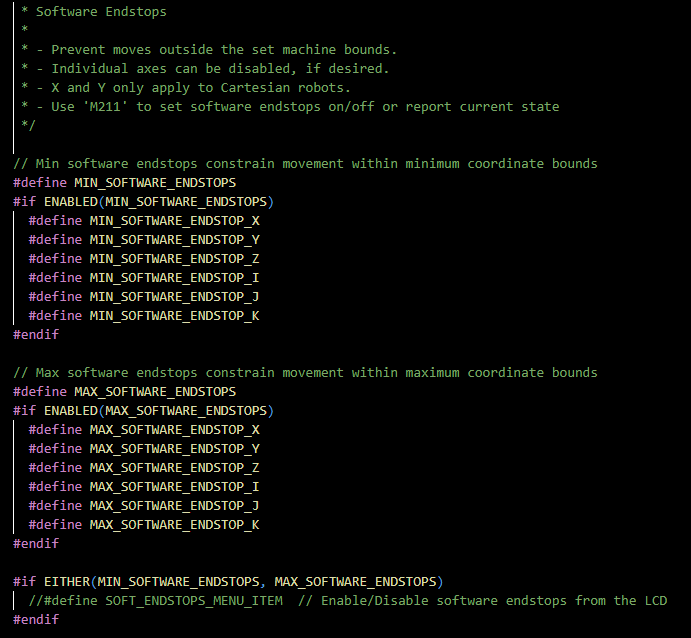The height and width of the screenshot is (638, 691).
Task: Click the 'Software Endstops' comment heading
Action: pyautogui.click(x=101, y=12)
